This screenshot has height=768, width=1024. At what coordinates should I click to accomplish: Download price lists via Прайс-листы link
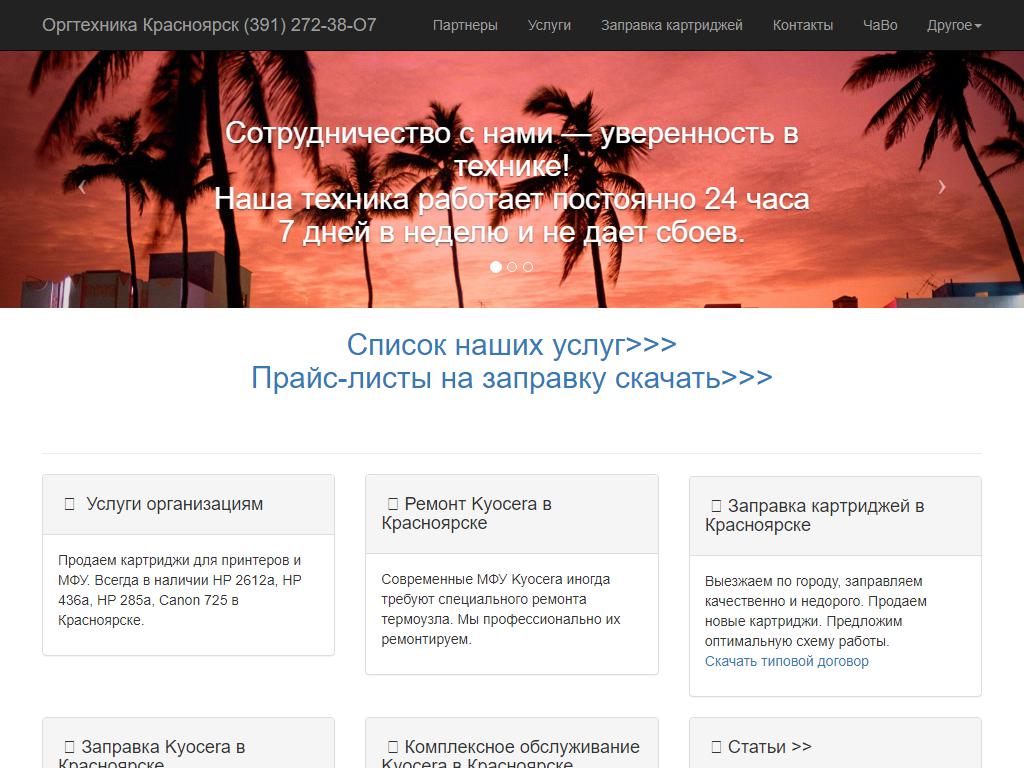(x=511, y=378)
